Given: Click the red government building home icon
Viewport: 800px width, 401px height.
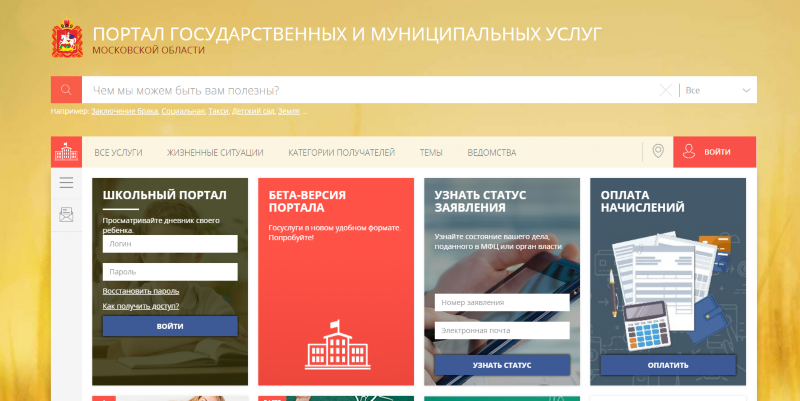Looking at the screenshot, I should [66, 152].
